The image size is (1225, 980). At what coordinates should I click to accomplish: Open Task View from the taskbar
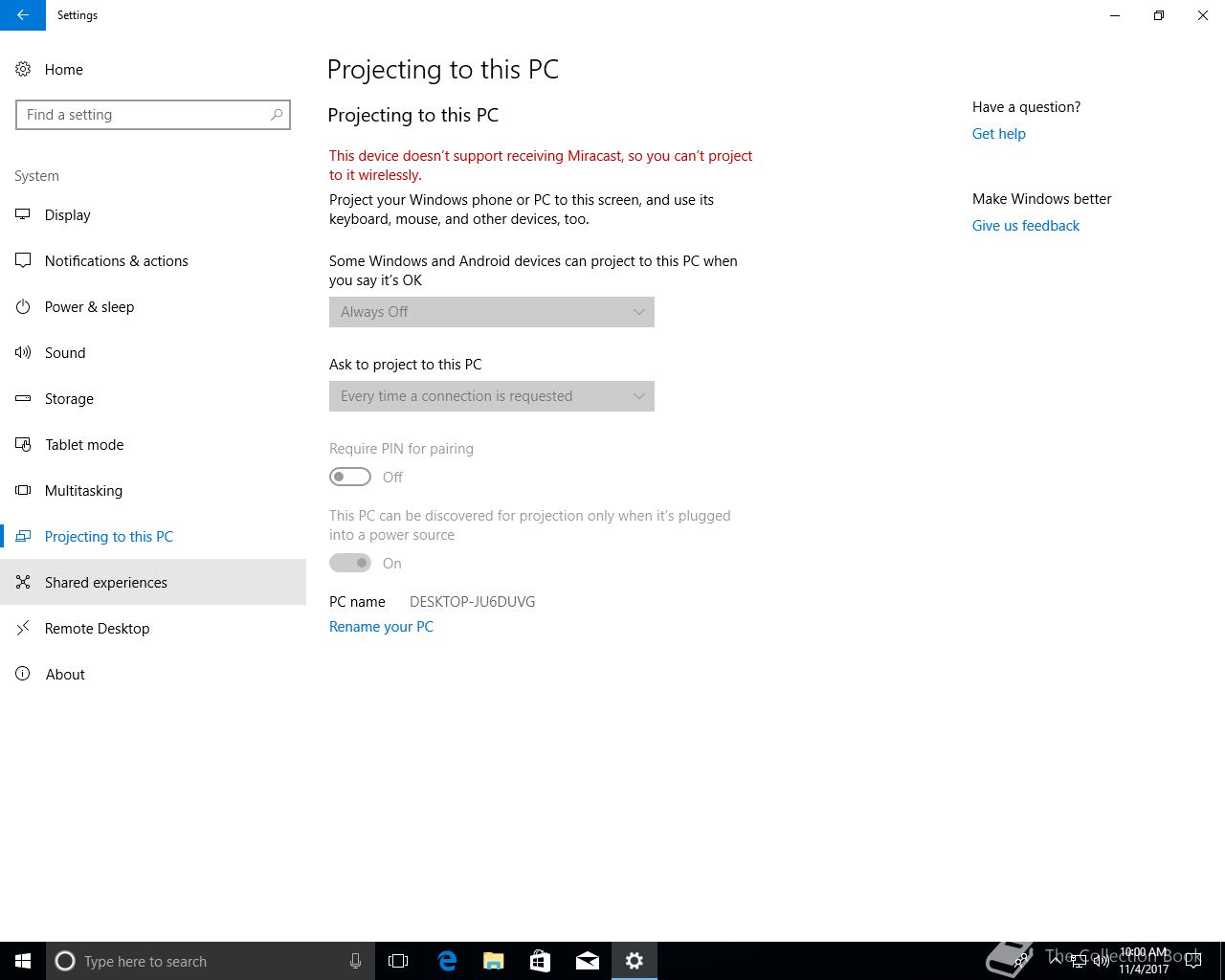click(398, 961)
